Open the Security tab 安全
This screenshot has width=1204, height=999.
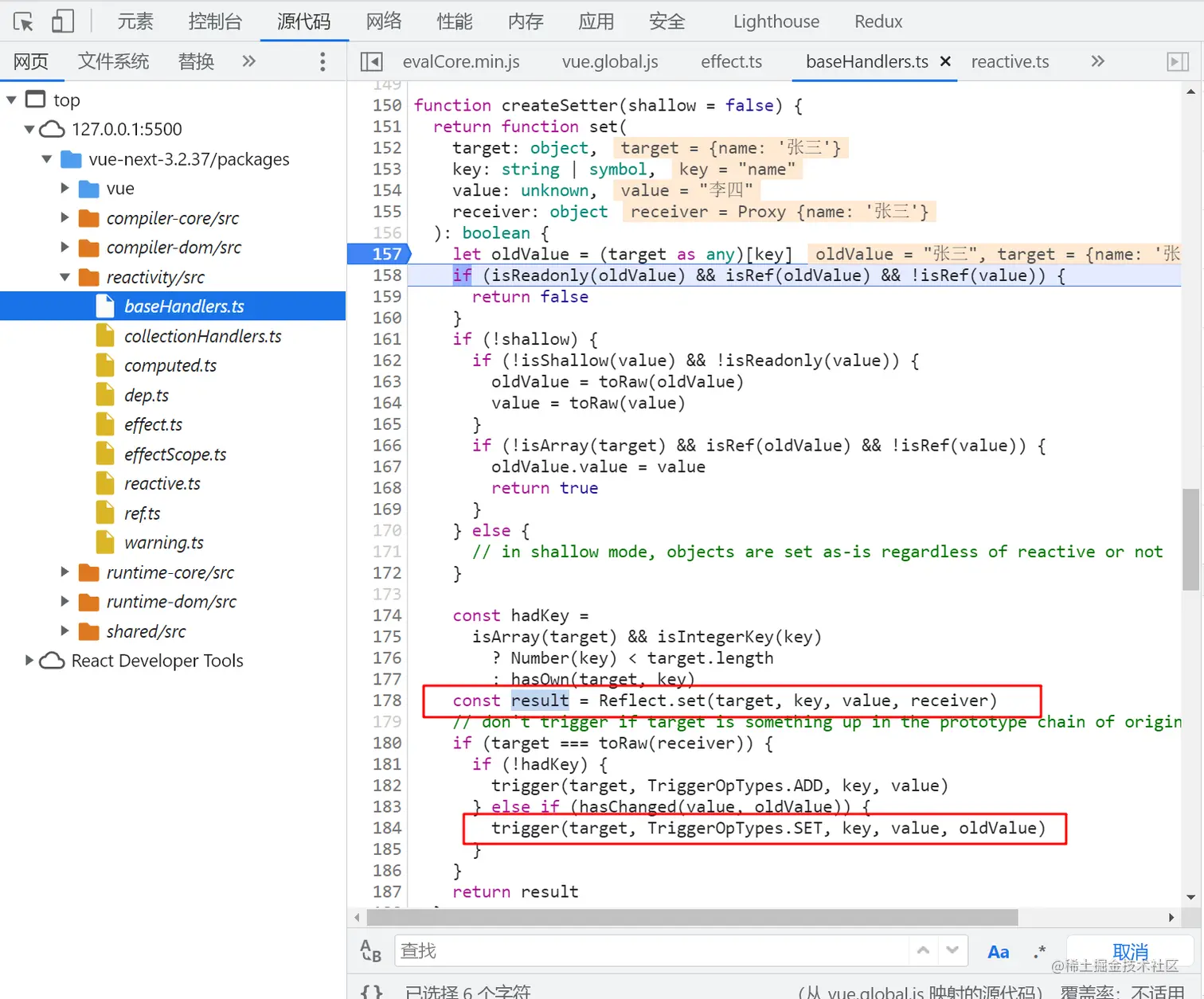coord(667,21)
